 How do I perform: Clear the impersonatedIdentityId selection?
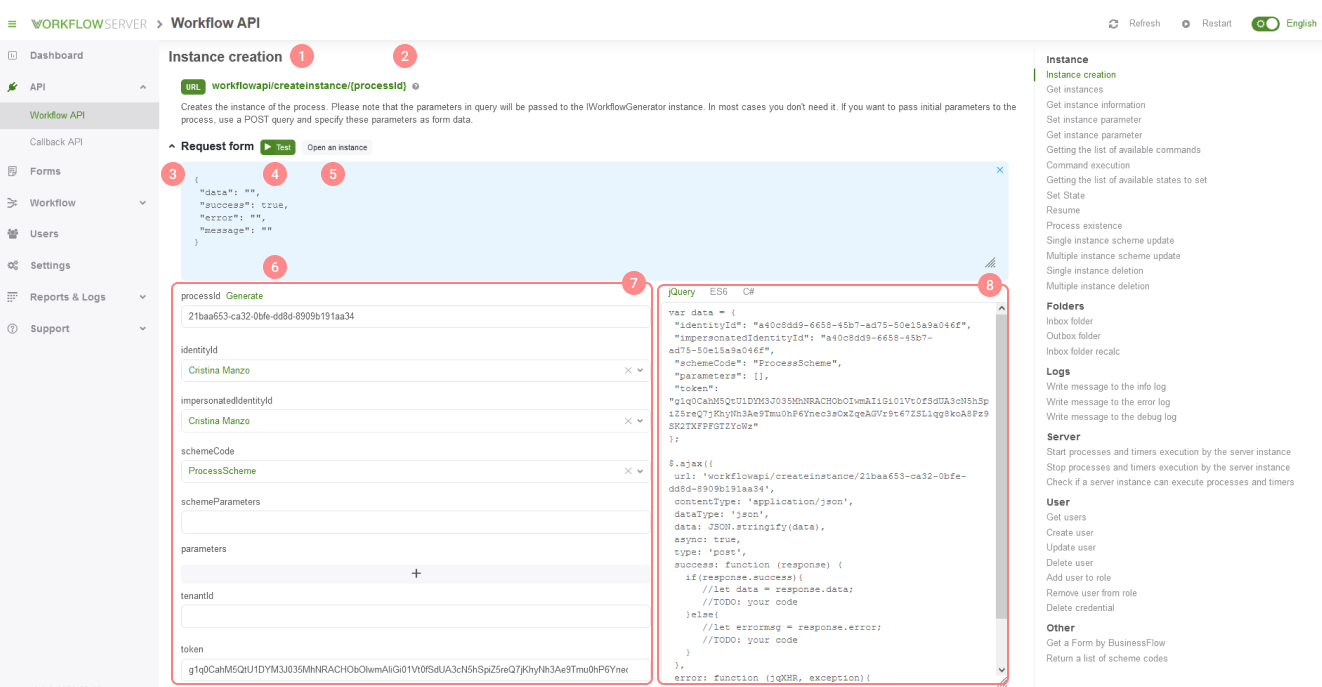coord(628,421)
